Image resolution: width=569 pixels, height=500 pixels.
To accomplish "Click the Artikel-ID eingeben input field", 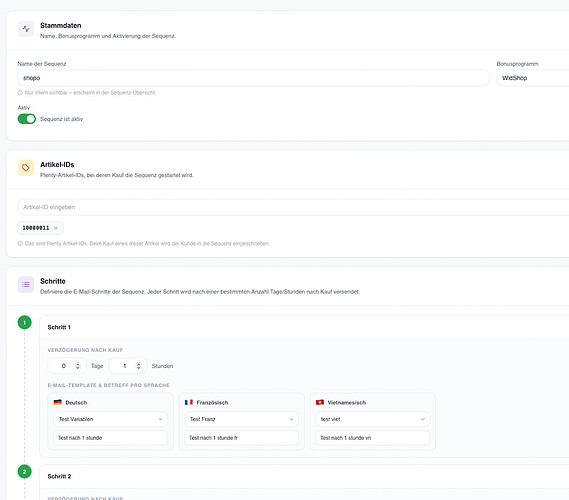I will pyautogui.click(x=293, y=207).
